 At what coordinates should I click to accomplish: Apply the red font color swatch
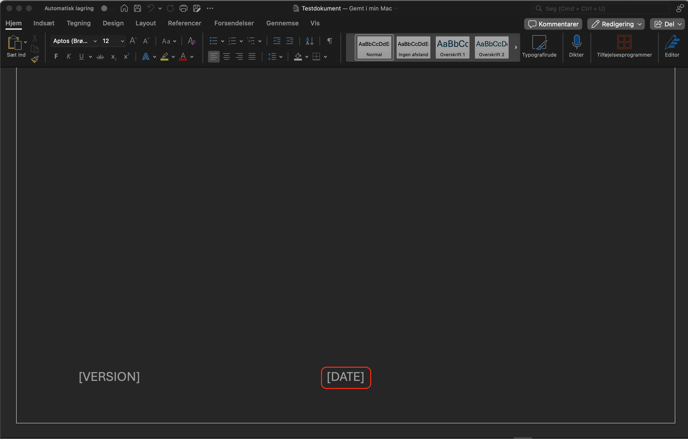[183, 57]
